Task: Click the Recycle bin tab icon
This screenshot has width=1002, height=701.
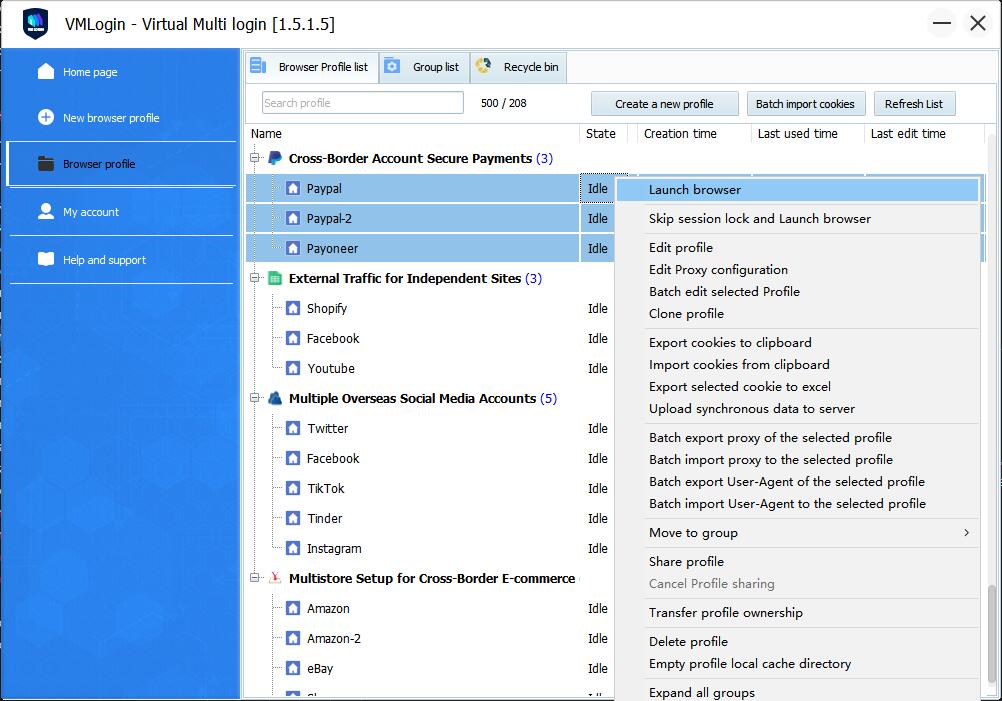Action: tap(483, 65)
